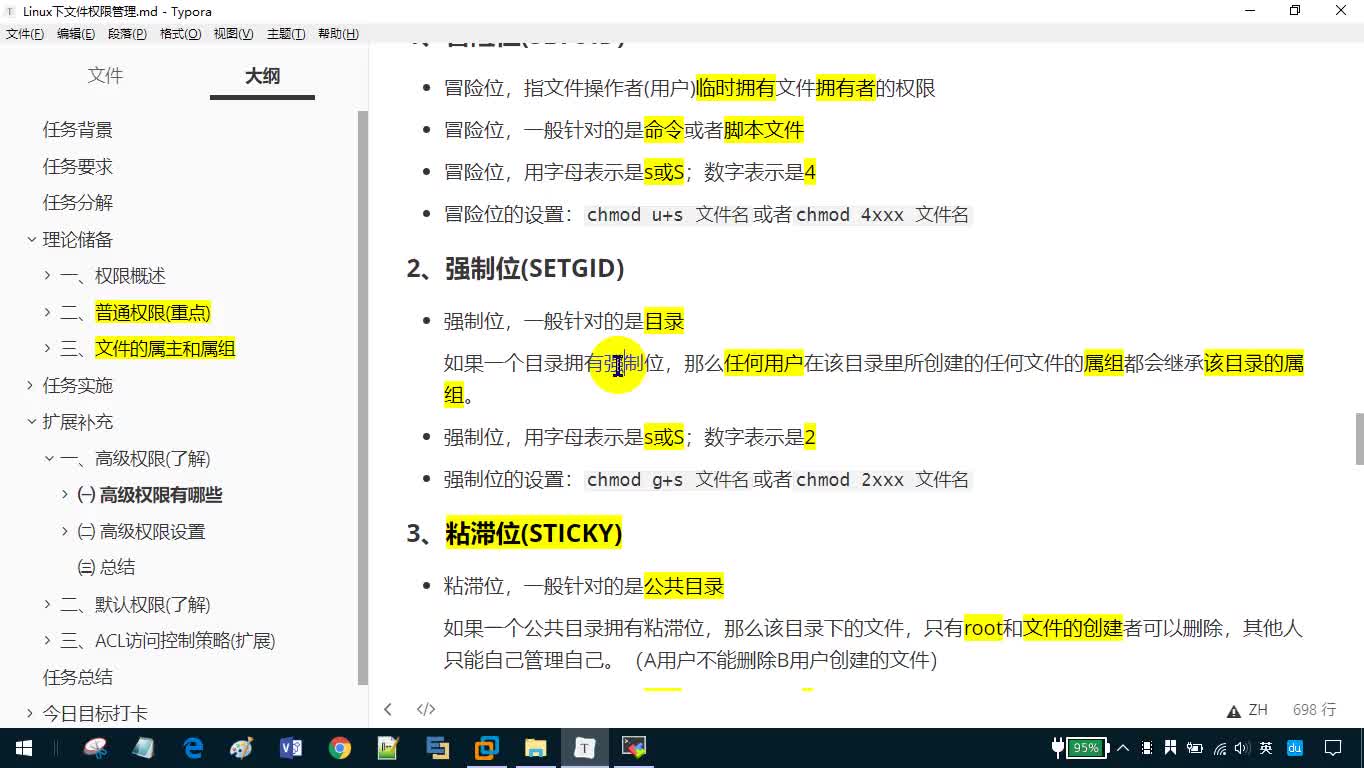Select 理论储备 outline label
The image size is (1364, 768).
[77, 240]
